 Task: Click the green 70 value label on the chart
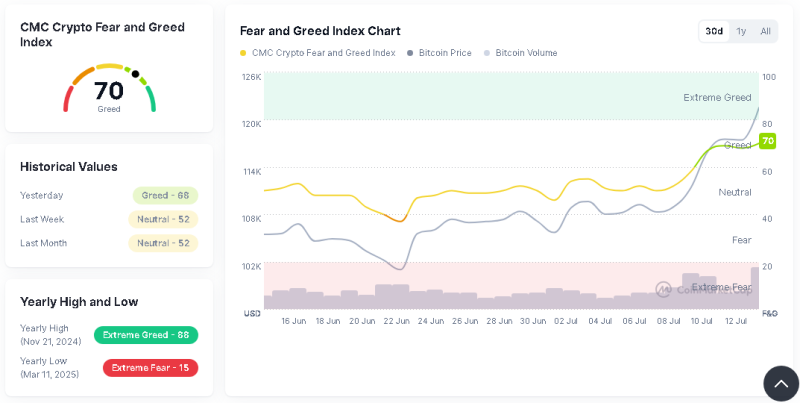point(767,141)
